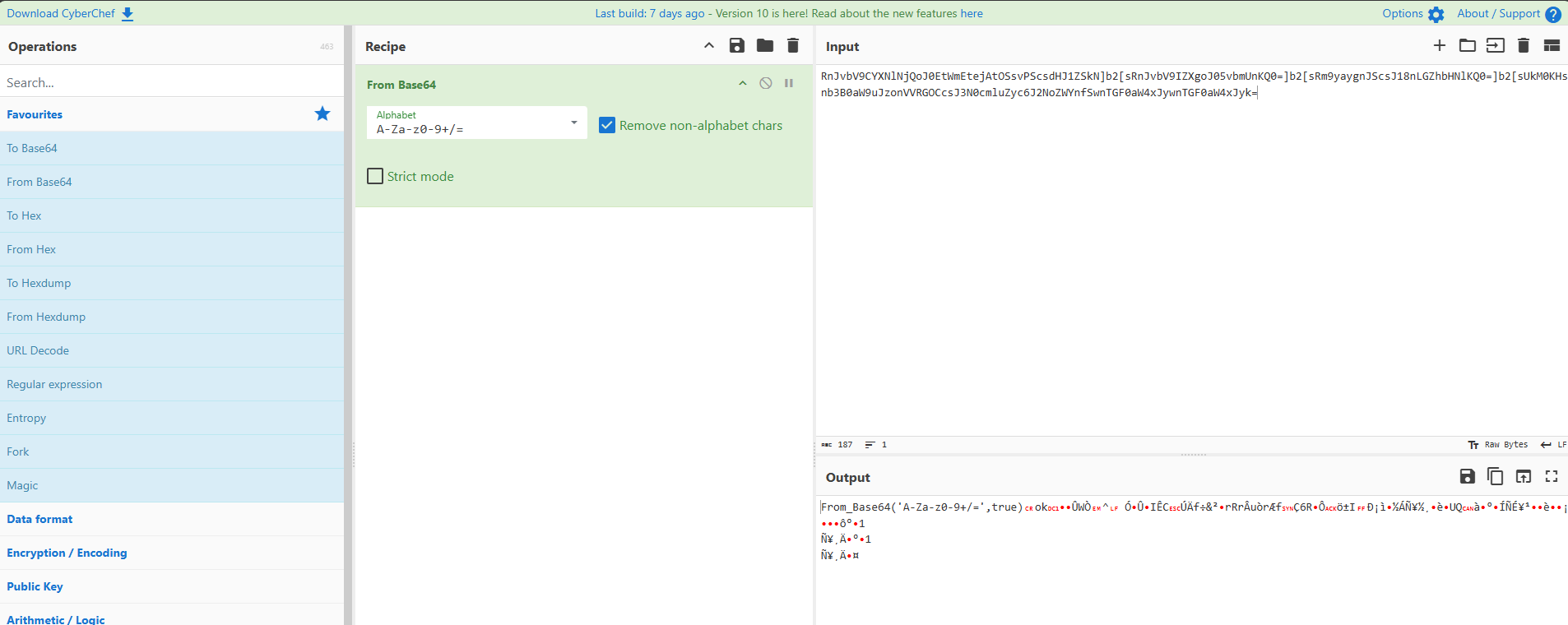Replace input with output icon
The height and width of the screenshot is (625, 1568).
pyautogui.click(x=1524, y=476)
